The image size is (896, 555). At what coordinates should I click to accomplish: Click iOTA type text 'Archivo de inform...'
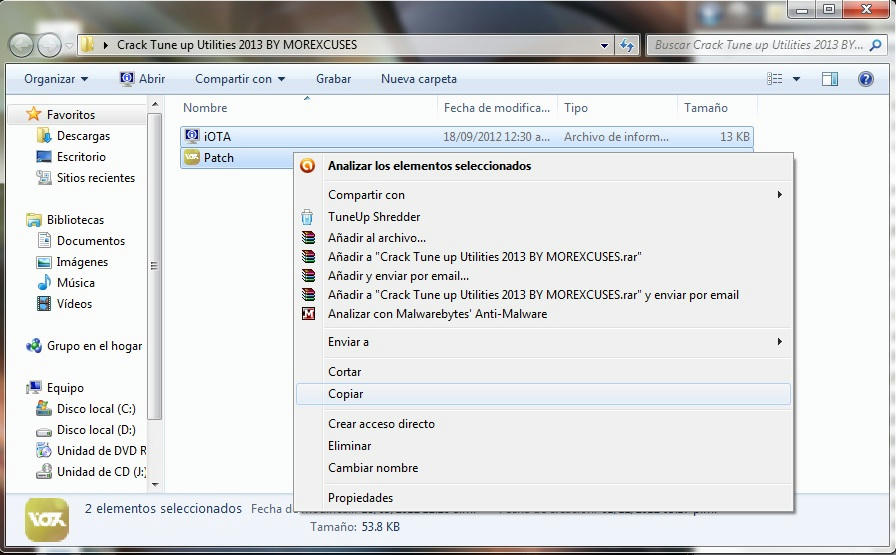pyautogui.click(x=616, y=137)
